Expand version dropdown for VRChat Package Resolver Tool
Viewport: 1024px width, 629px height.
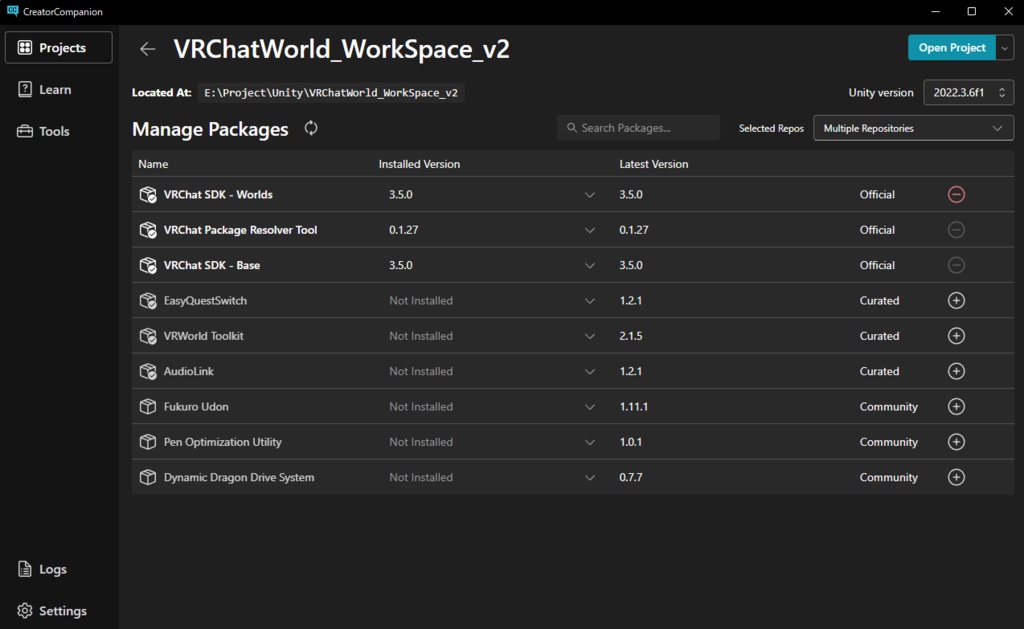[590, 230]
